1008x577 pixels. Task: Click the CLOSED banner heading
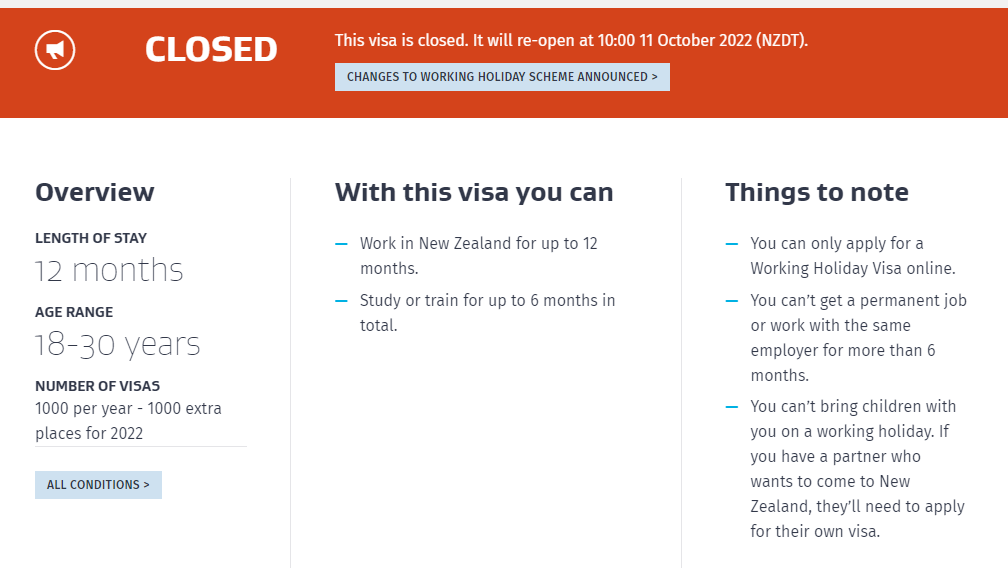(211, 49)
